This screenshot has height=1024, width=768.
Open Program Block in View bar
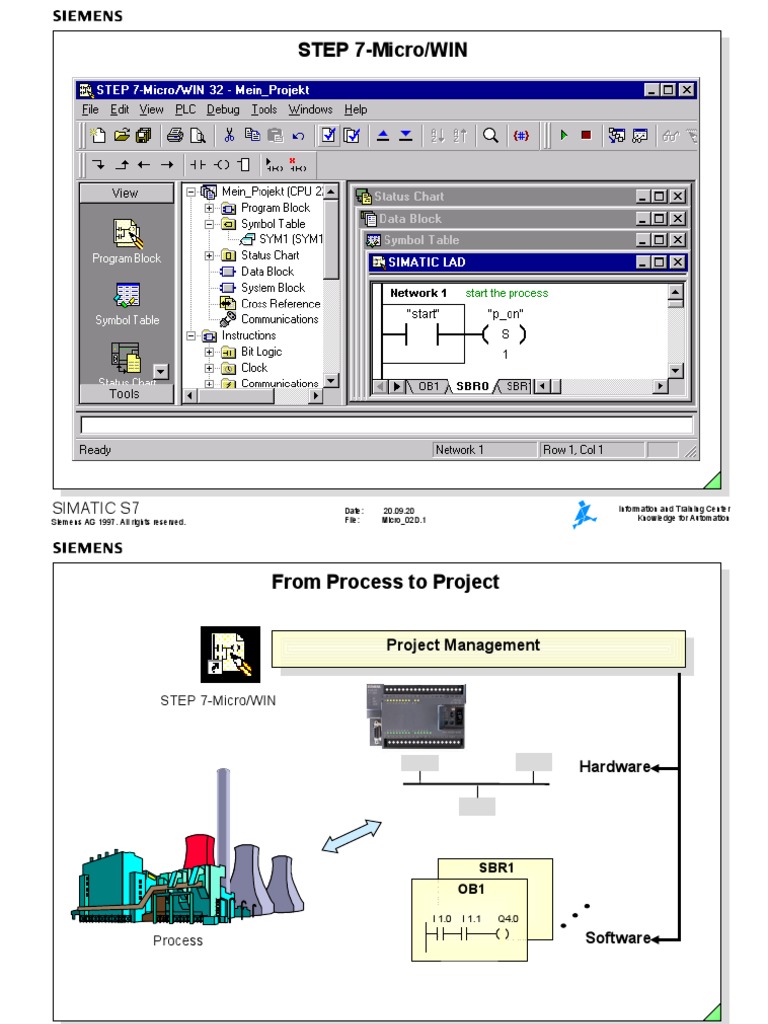pyautogui.click(x=127, y=242)
